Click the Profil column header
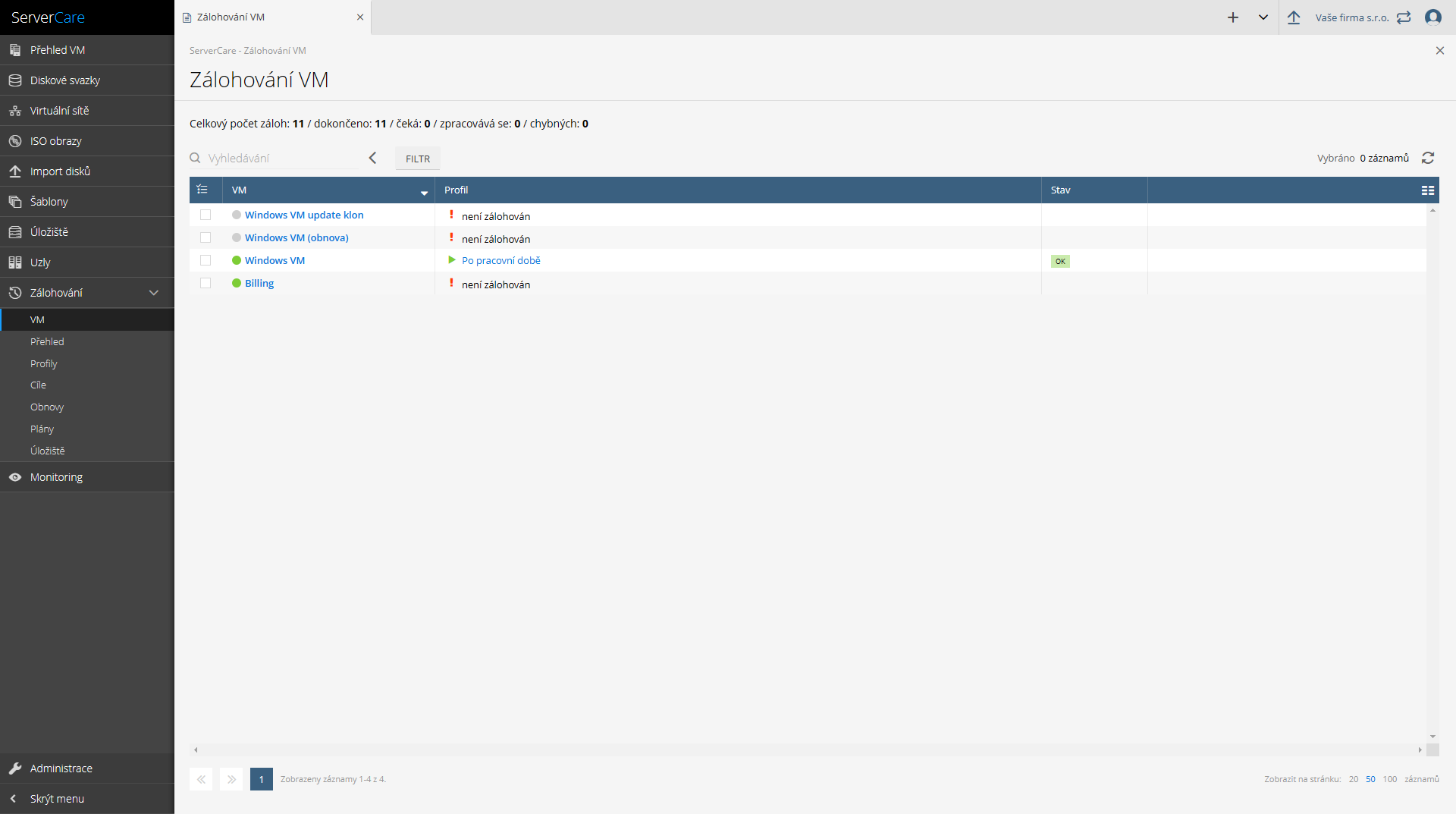 [737, 190]
